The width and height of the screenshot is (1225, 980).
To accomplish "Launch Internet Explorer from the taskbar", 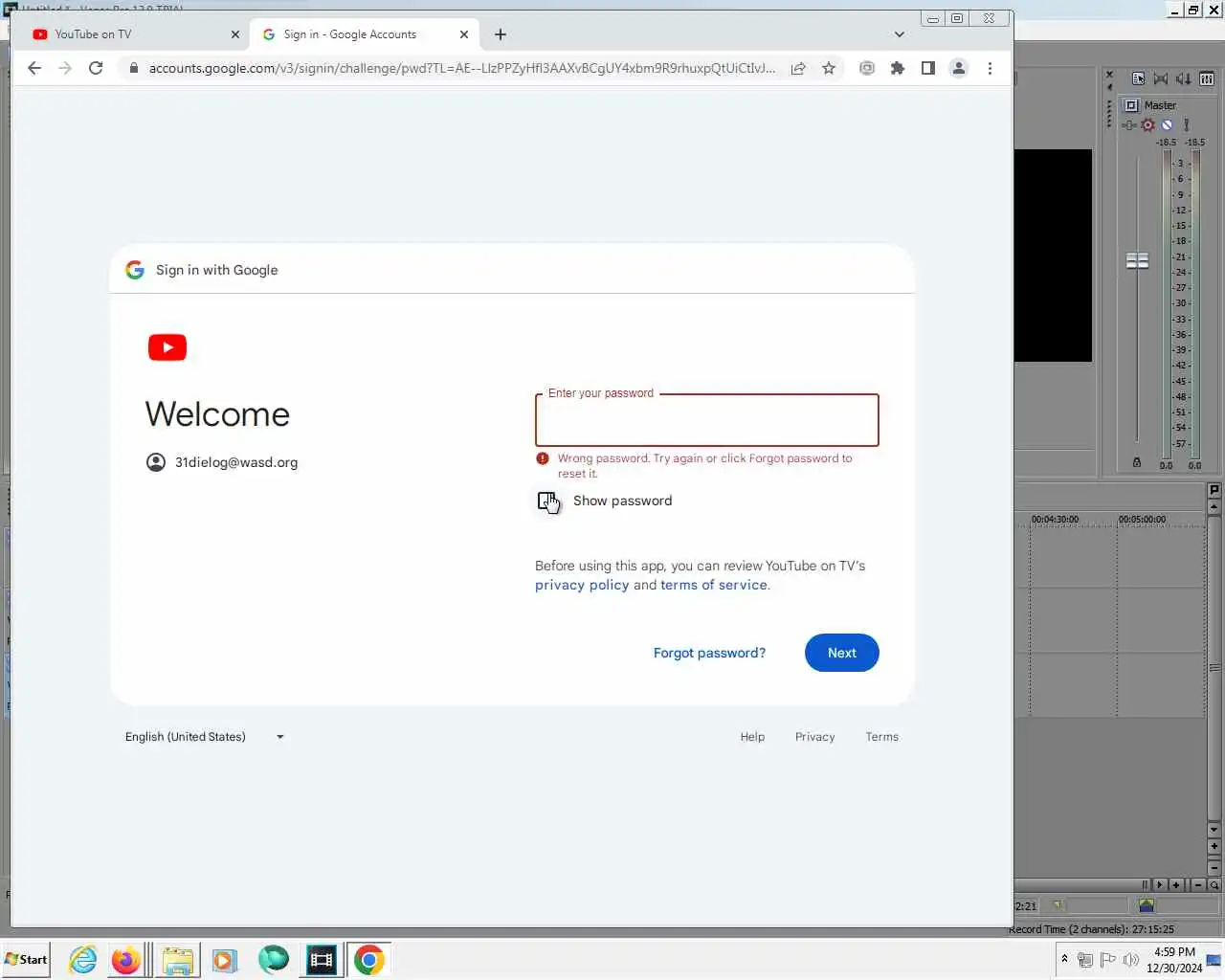I will (83, 960).
